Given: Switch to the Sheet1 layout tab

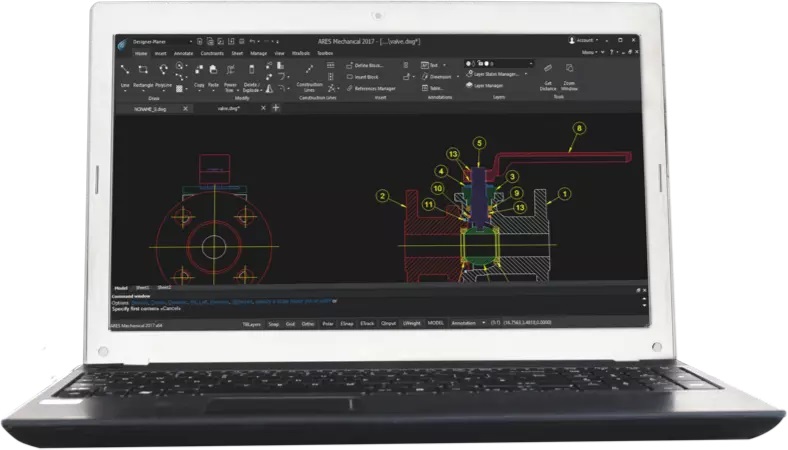Looking at the screenshot, I should (142, 288).
